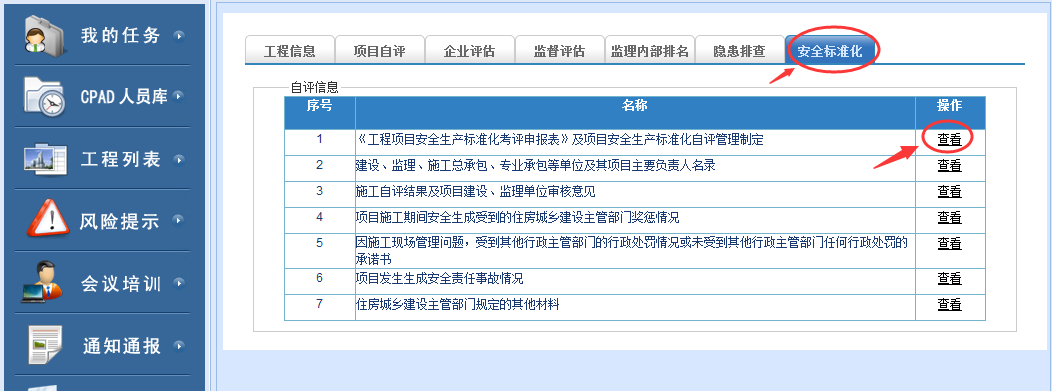1052x391 pixels.
Task: Select the 安全标准化 tab
Action: pyautogui.click(x=830, y=50)
